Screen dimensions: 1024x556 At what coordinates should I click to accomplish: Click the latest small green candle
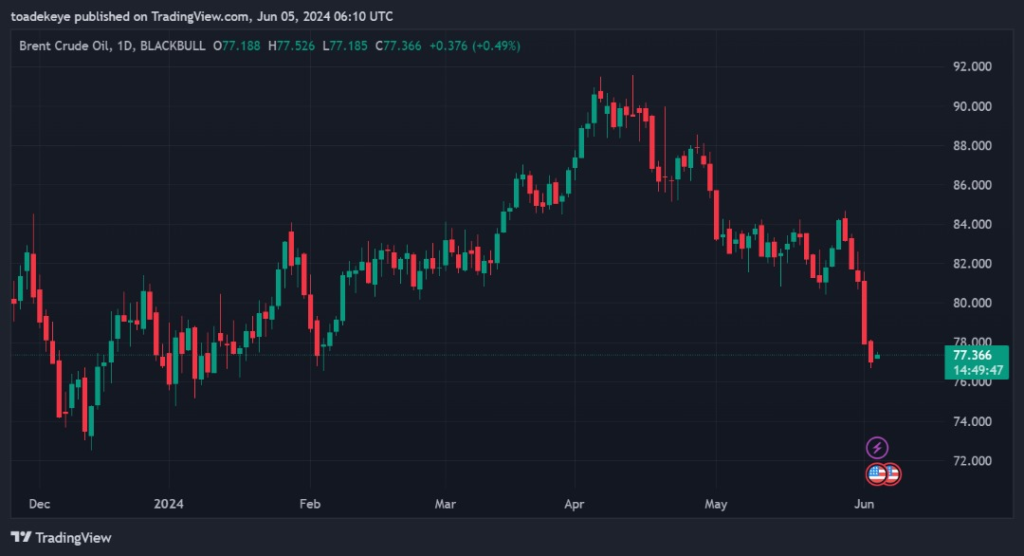coord(877,356)
